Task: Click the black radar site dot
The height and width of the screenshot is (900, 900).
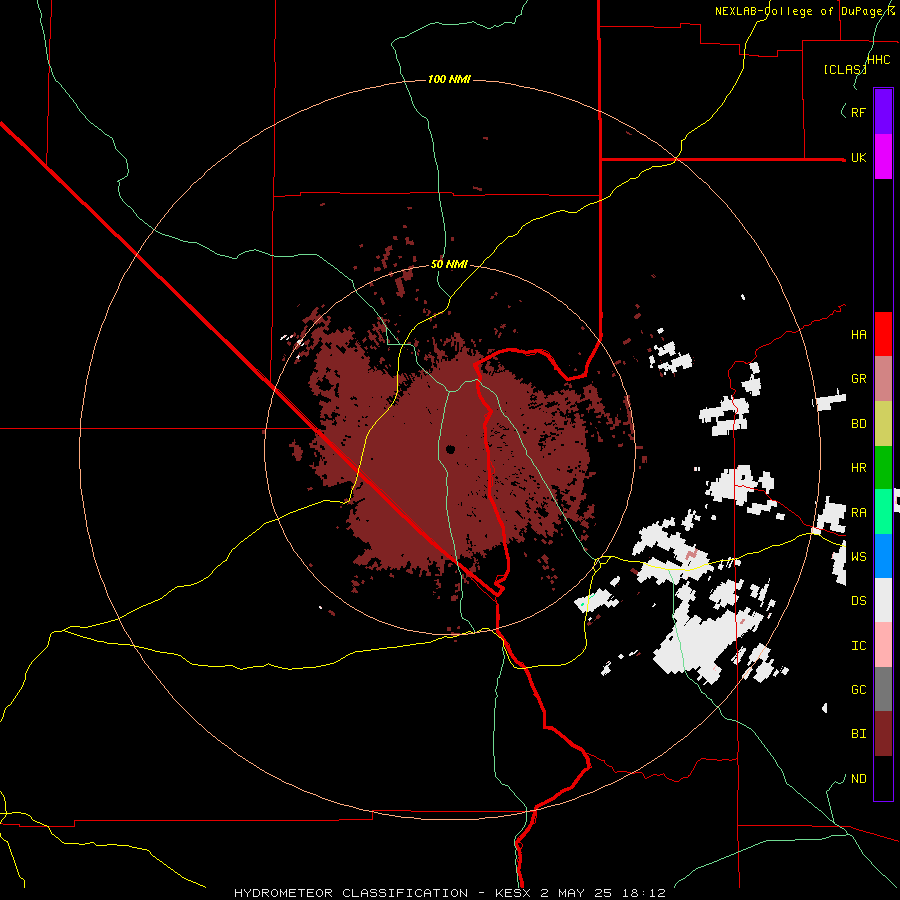Action: click(451, 449)
